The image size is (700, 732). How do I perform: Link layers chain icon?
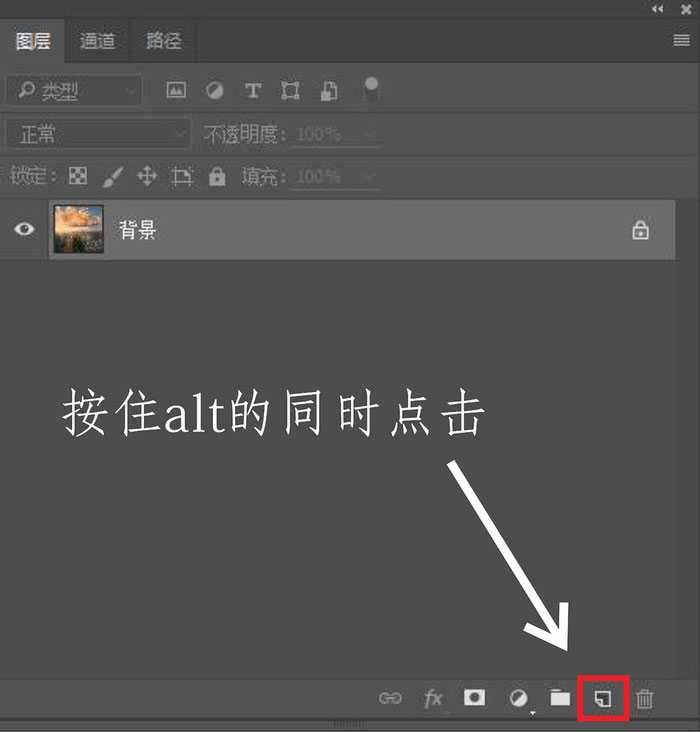tap(390, 698)
